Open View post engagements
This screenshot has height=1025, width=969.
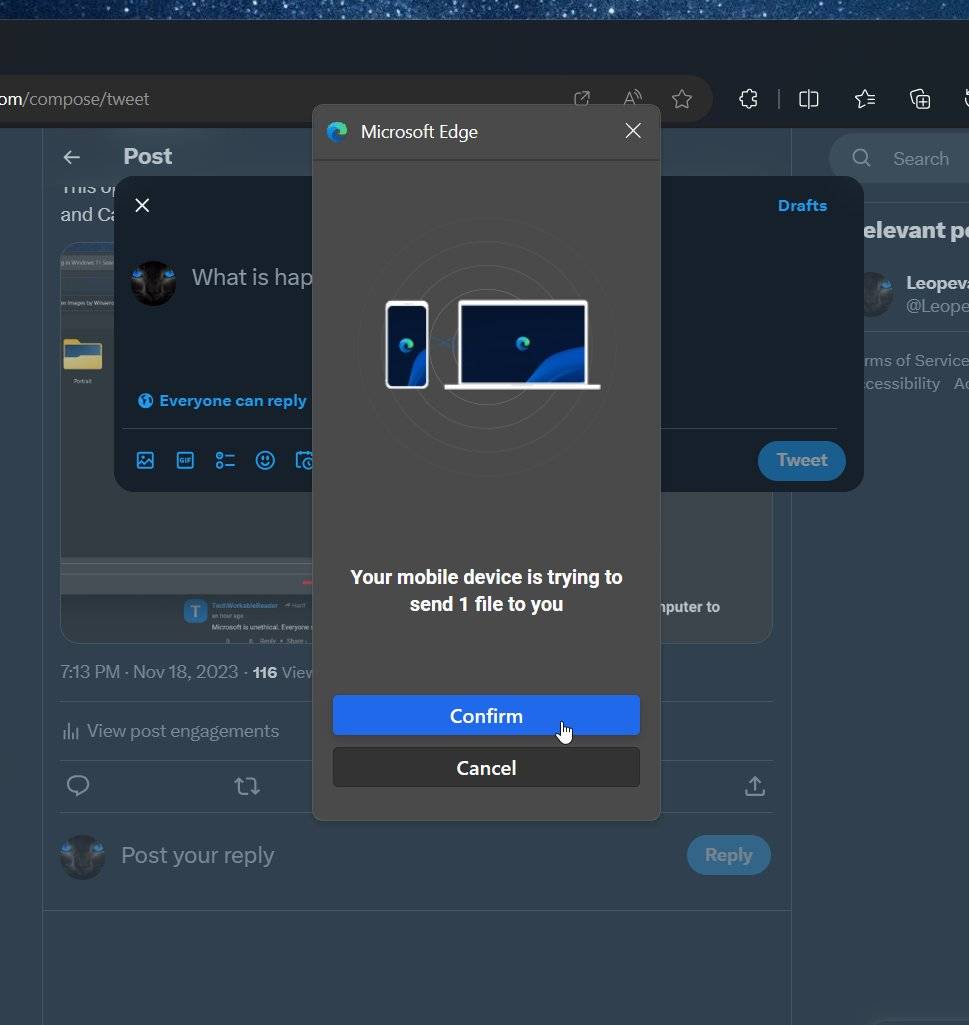coord(171,731)
